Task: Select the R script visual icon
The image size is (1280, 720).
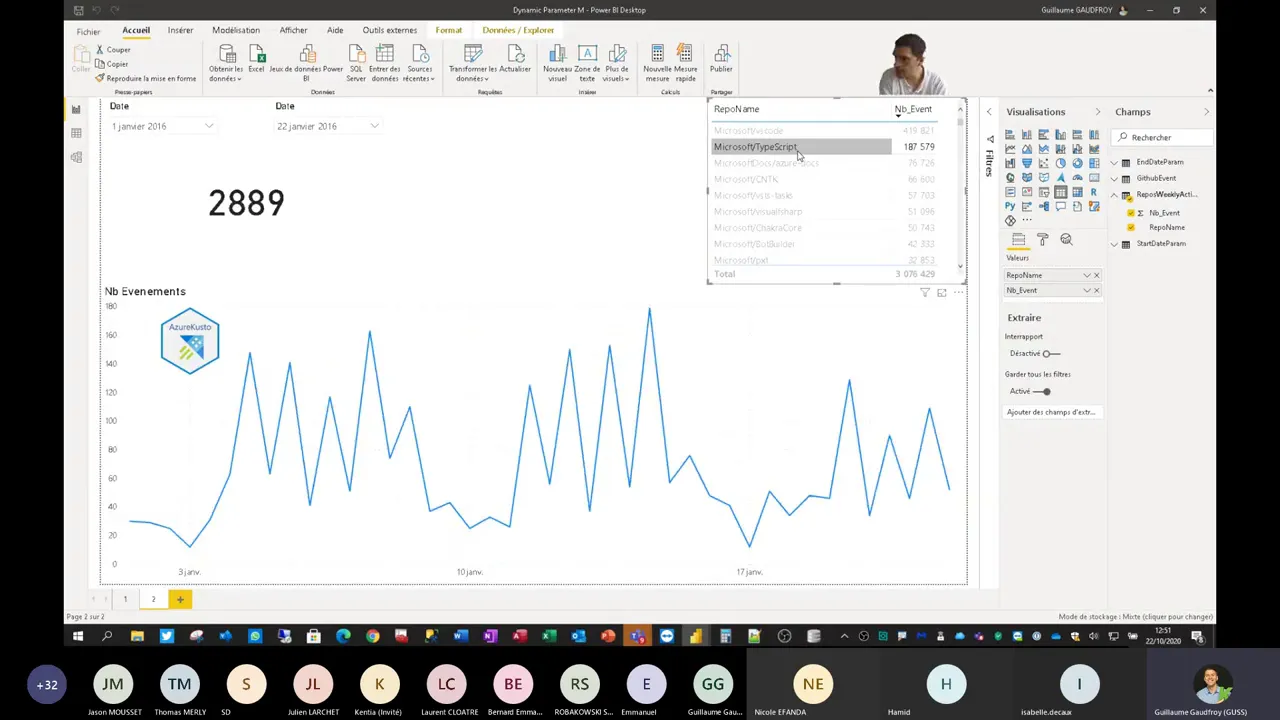Action: 1094,192
